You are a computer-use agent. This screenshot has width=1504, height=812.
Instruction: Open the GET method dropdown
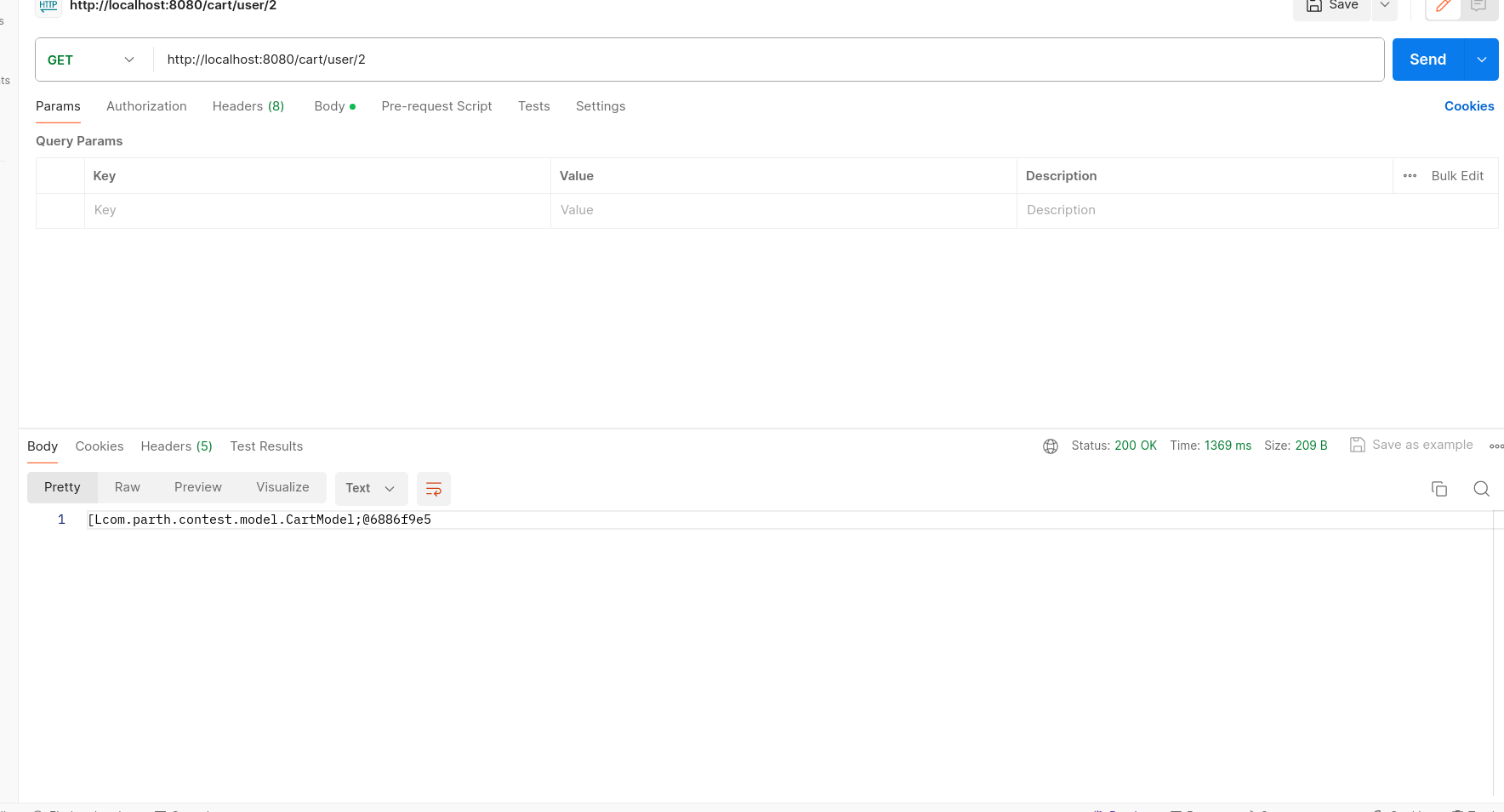coord(92,60)
